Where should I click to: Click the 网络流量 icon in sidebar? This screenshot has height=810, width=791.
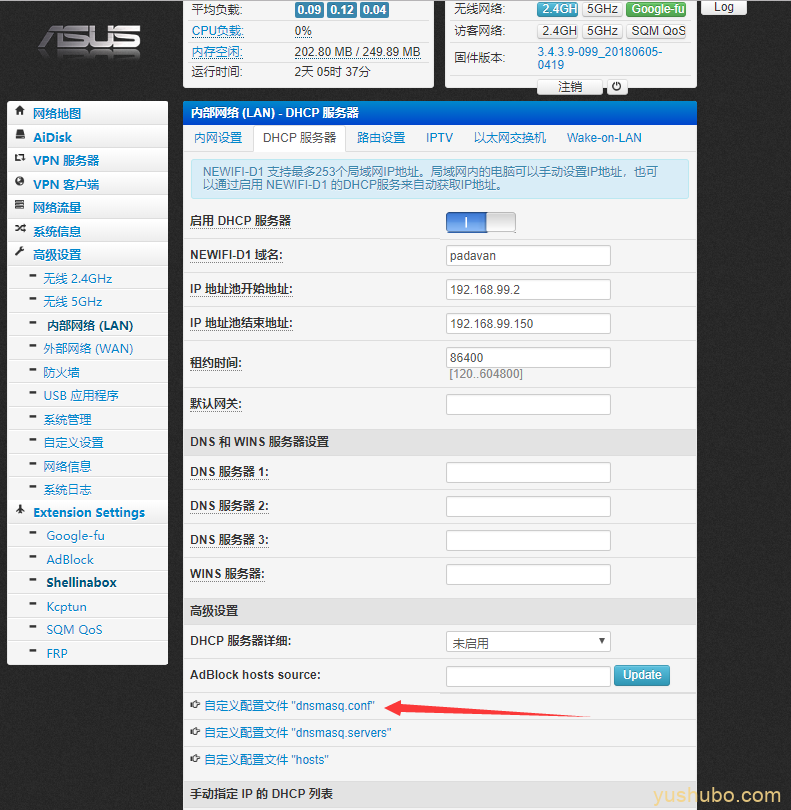20,206
